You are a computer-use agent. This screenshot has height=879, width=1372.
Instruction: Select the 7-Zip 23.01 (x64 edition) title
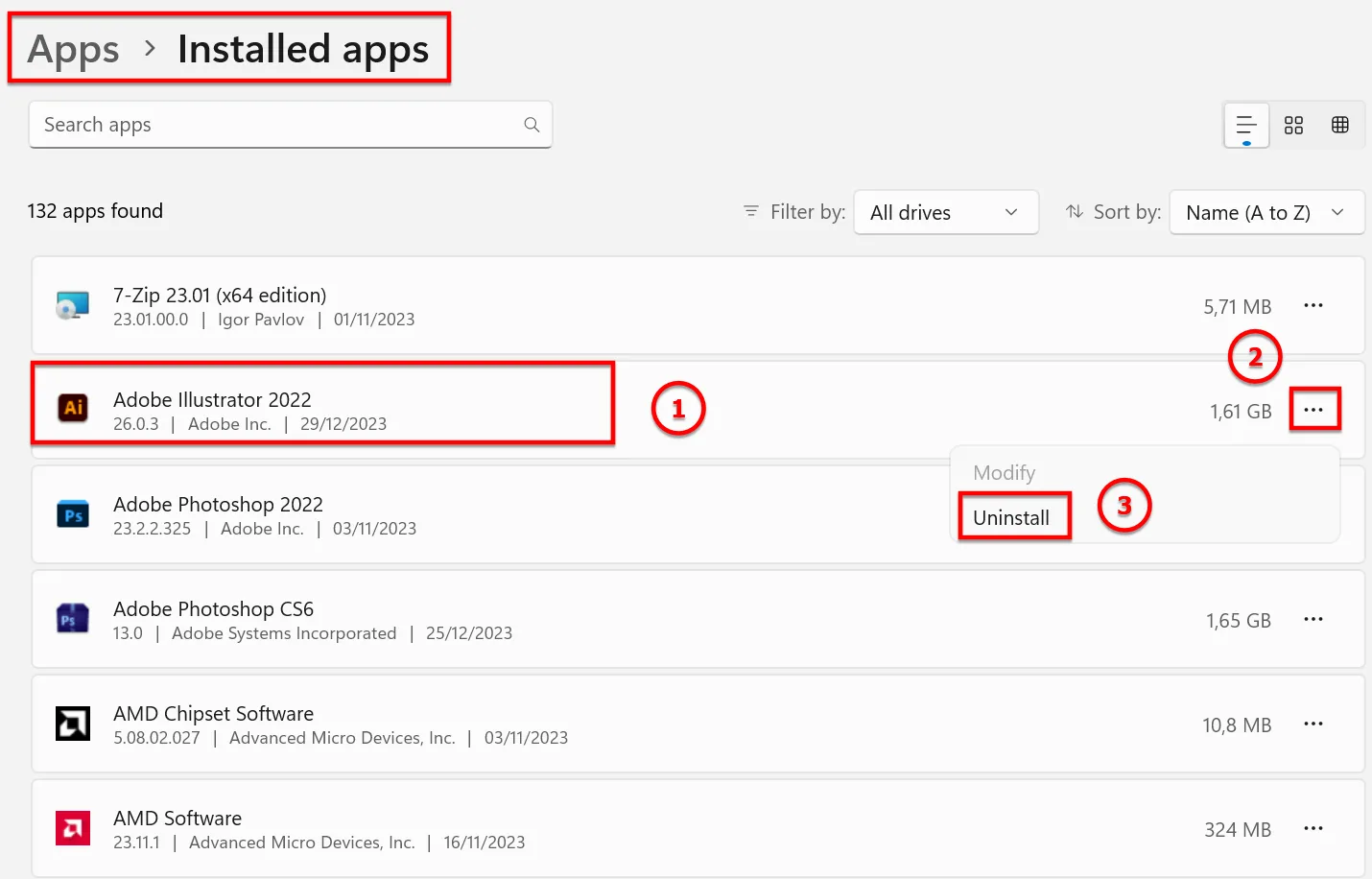(220, 295)
